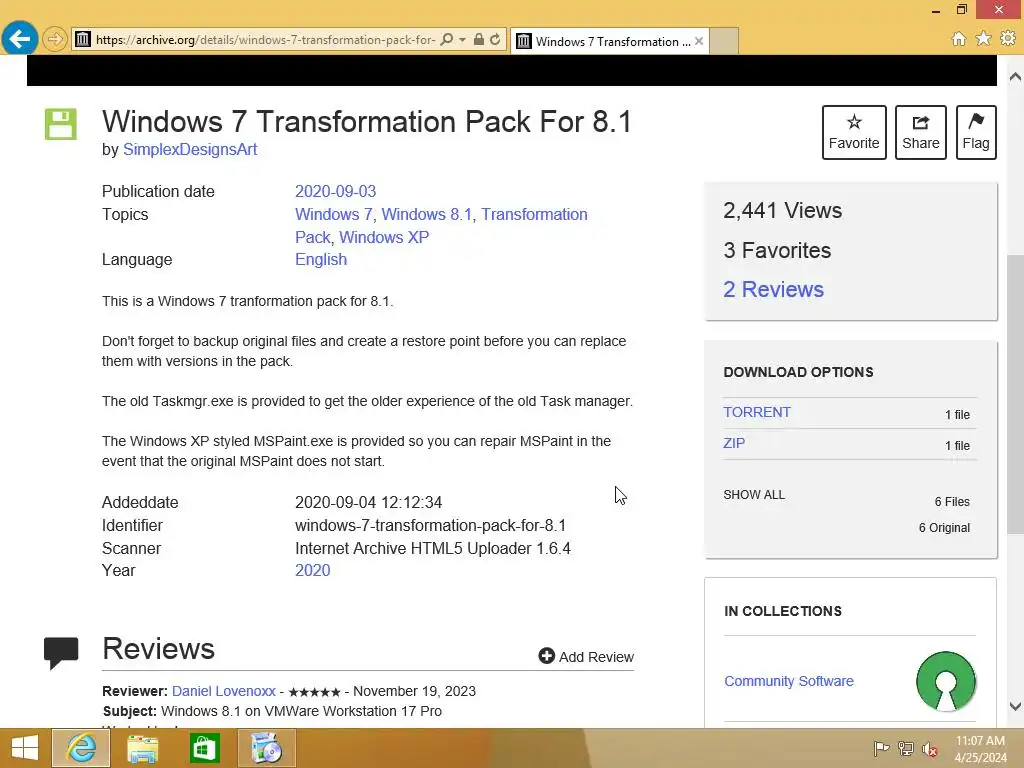Open a new blank tab
The height and width of the screenshot is (768, 1024).
pos(724,41)
